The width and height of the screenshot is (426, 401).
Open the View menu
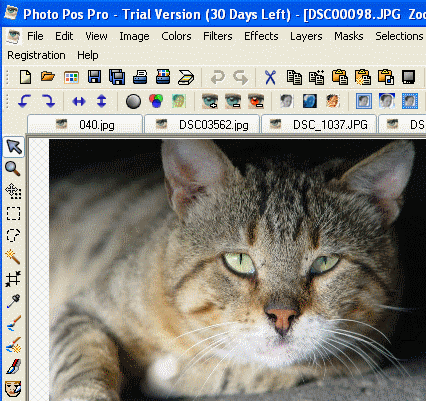point(96,36)
